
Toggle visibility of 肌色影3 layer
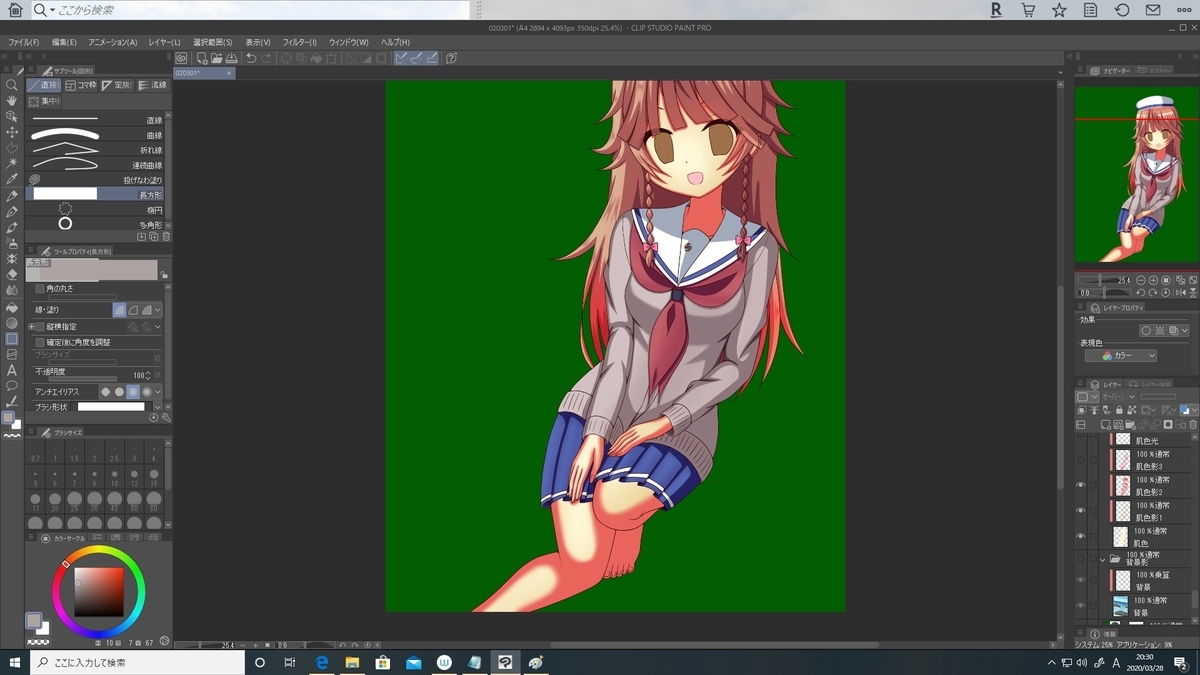pyautogui.click(x=1080, y=460)
